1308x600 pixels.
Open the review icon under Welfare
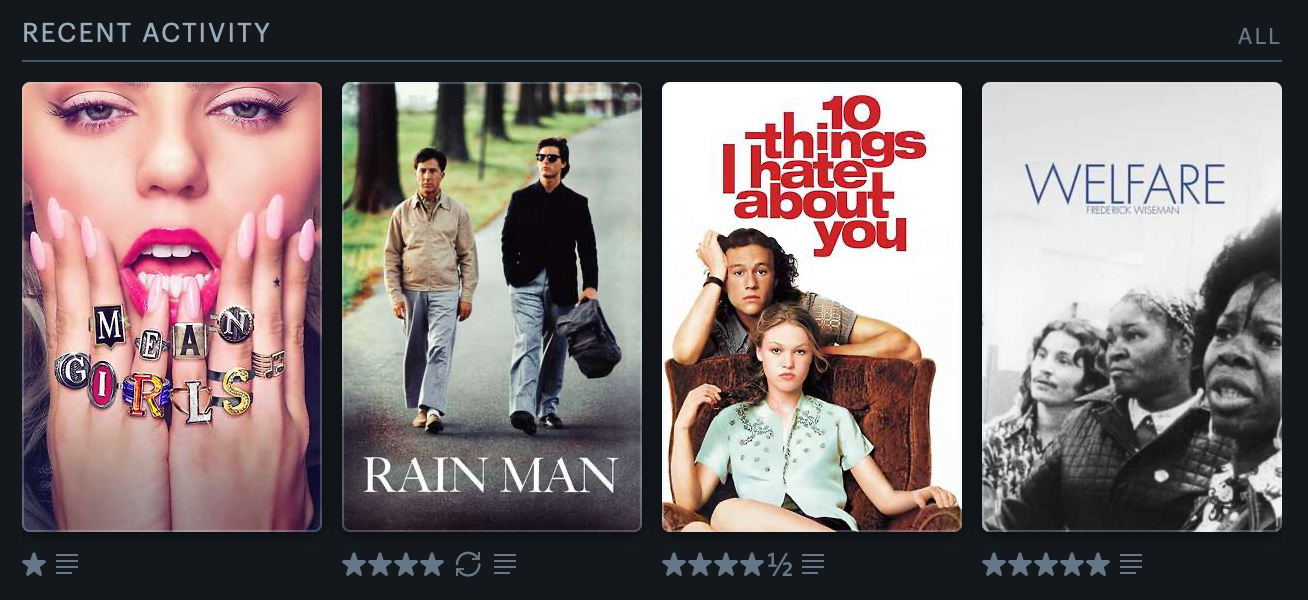(1131, 565)
